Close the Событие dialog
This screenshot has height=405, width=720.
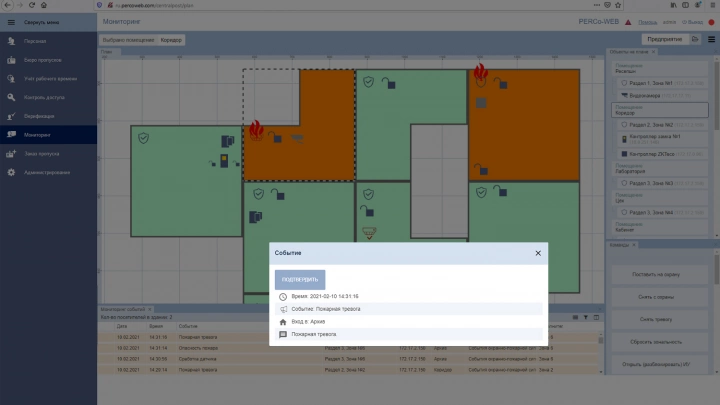537,254
